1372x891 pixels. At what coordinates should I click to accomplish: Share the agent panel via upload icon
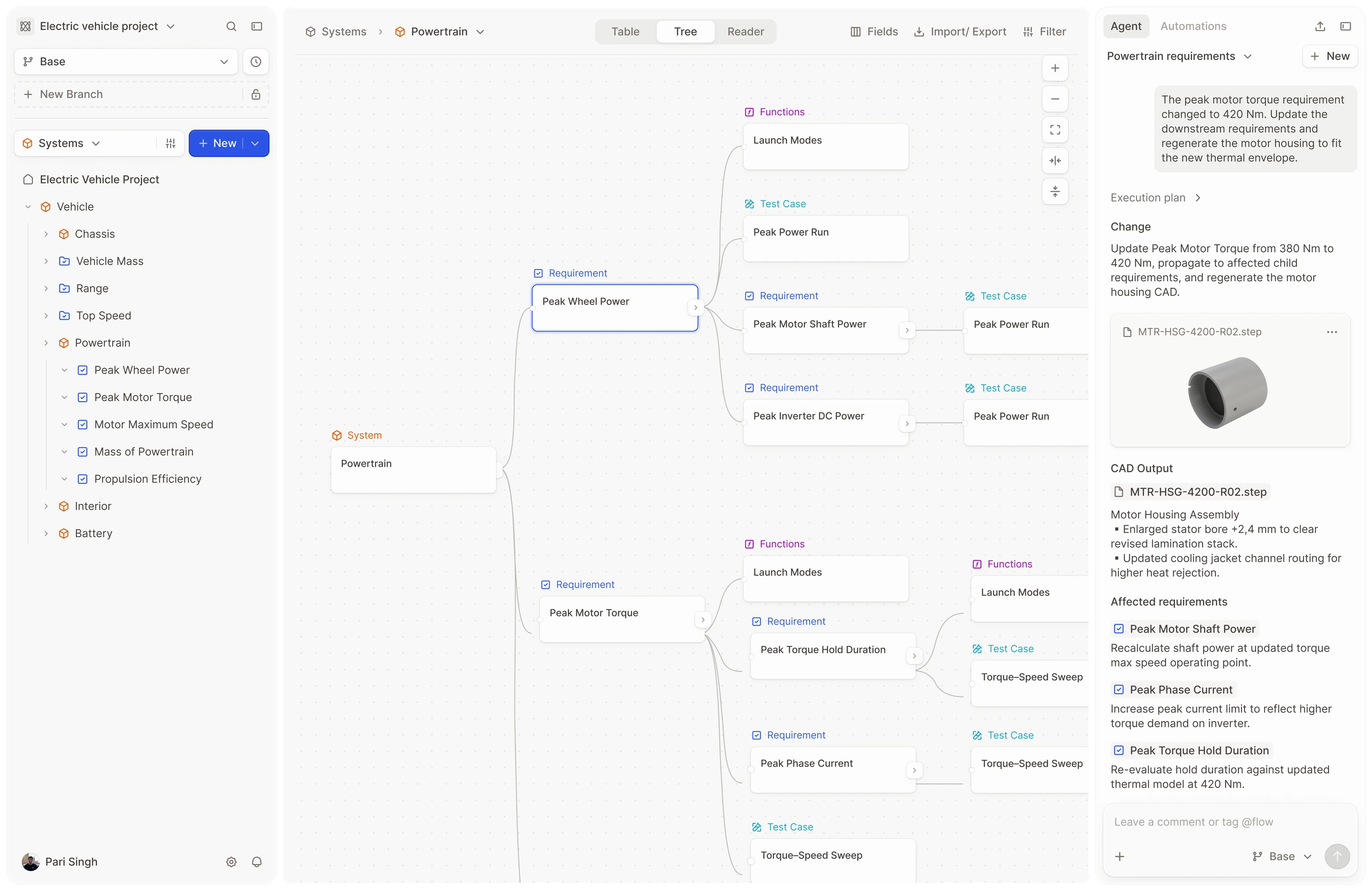tap(1320, 26)
